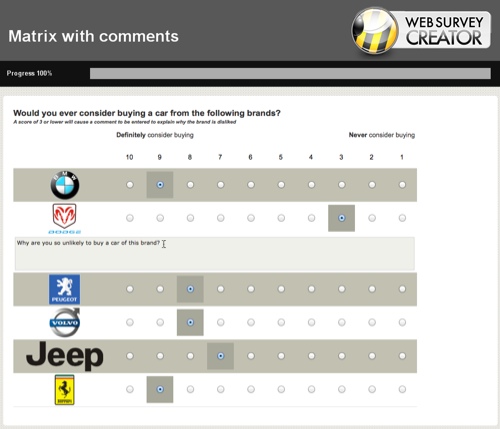The height and width of the screenshot is (429, 500).
Task: Select score 4 for Volvo
Action: [x=311, y=322]
